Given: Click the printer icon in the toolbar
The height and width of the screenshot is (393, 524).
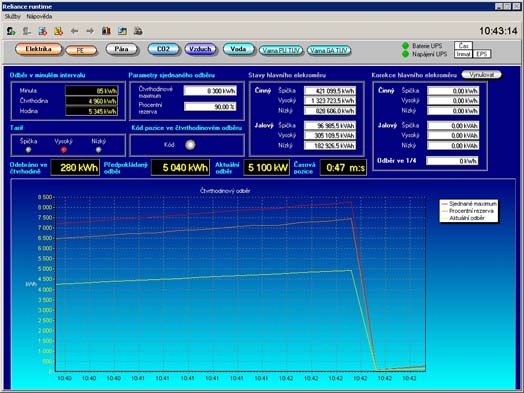Looking at the screenshot, I should [138, 31].
